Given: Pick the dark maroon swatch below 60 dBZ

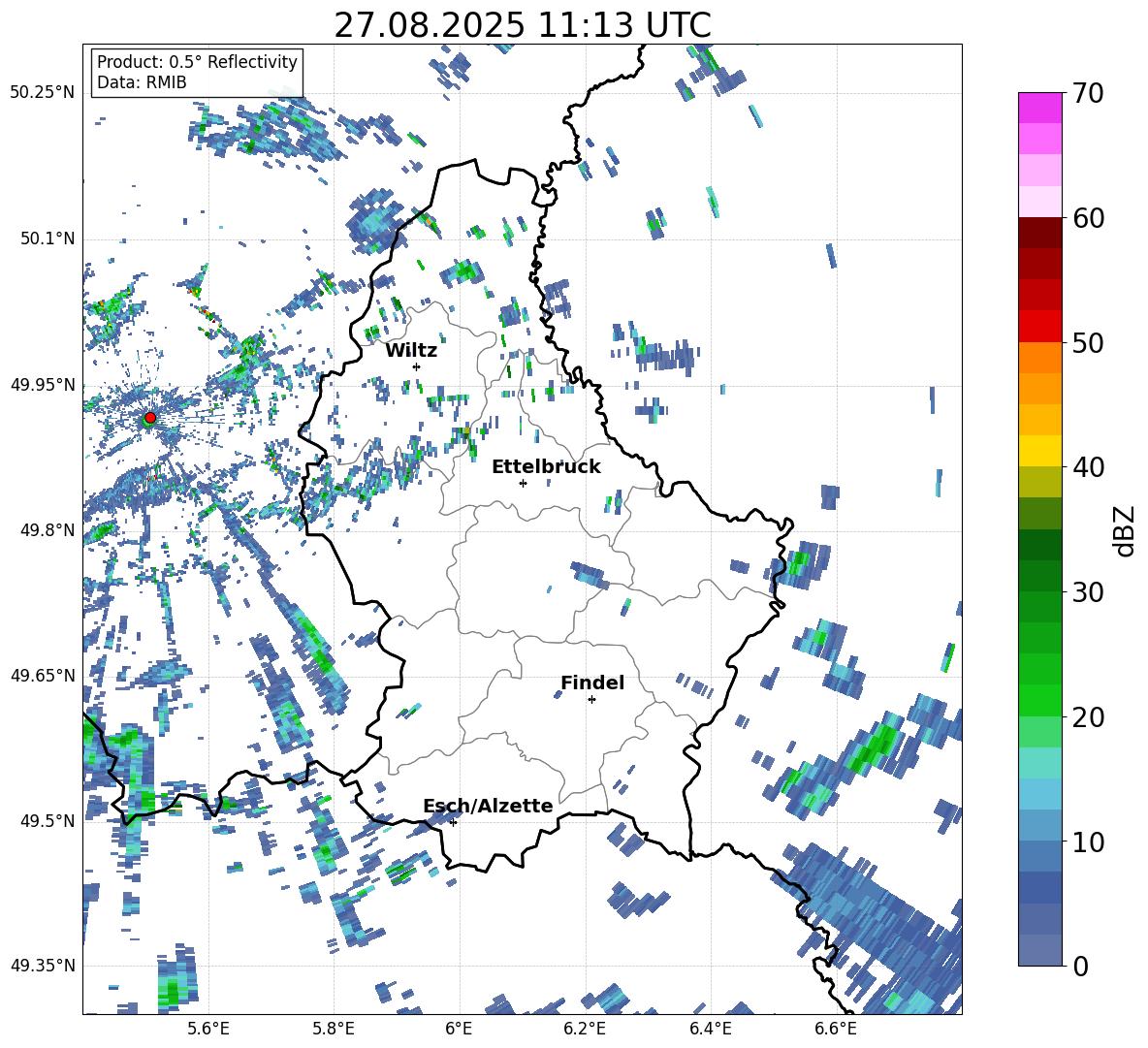Looking at the screenshot, I should (x=1039, y=233).
